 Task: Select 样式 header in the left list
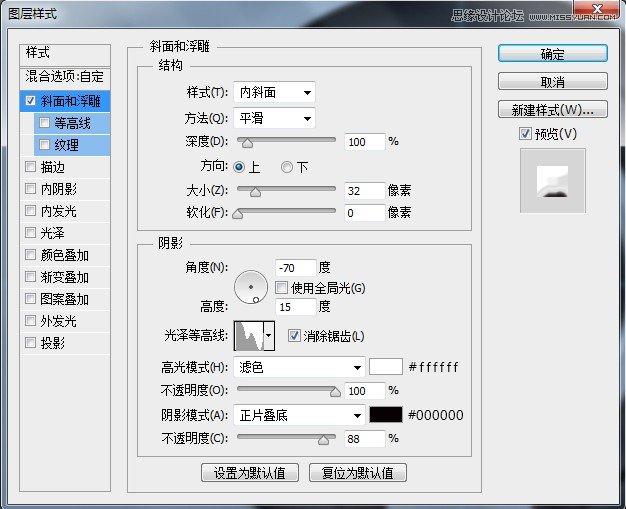tap(65, 54)
